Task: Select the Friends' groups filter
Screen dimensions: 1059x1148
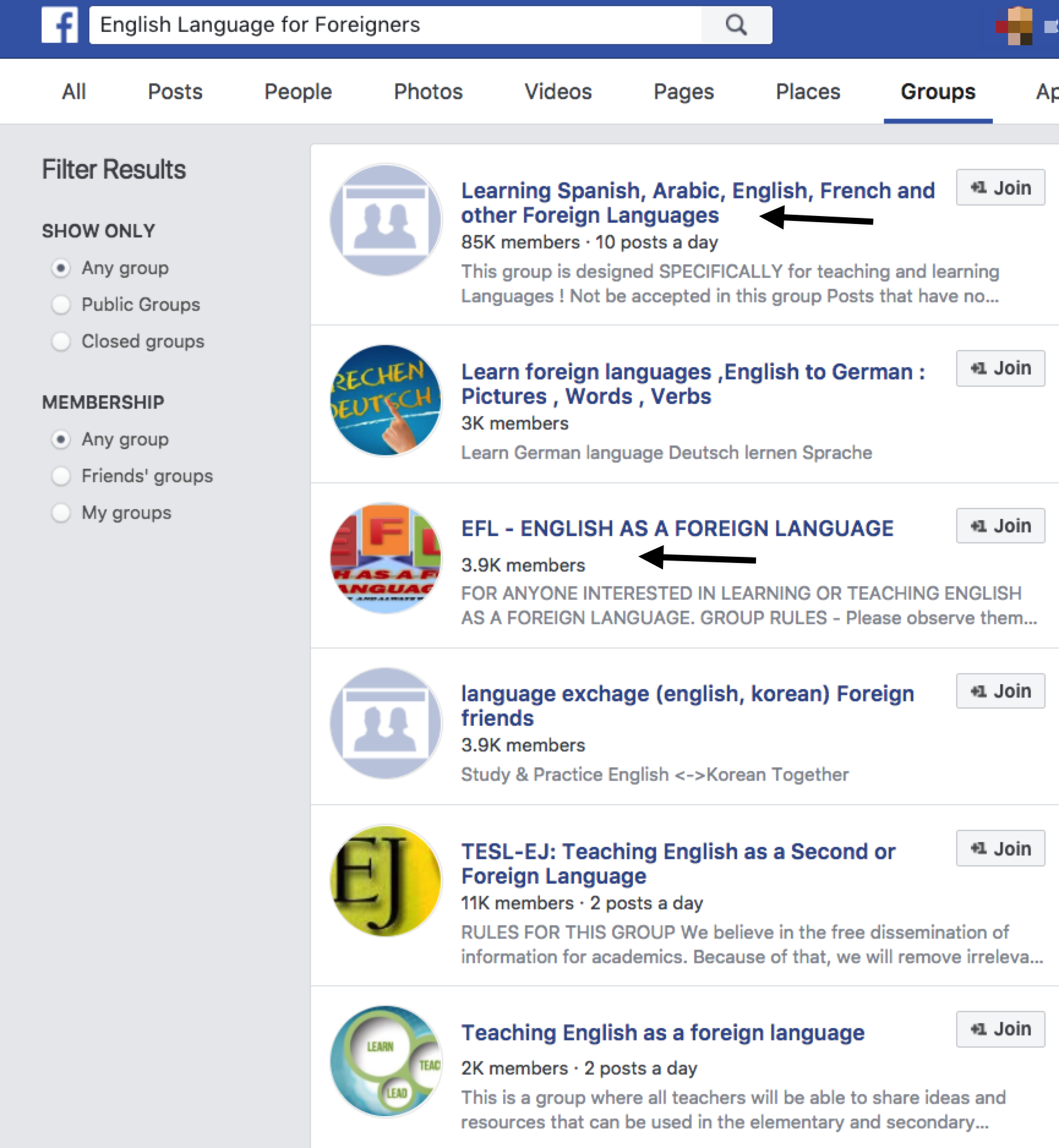Action: pos(61,476)
